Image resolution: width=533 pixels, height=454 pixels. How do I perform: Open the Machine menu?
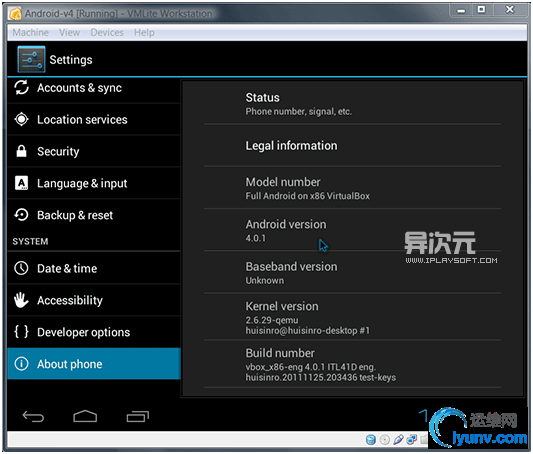pos(30,33)
